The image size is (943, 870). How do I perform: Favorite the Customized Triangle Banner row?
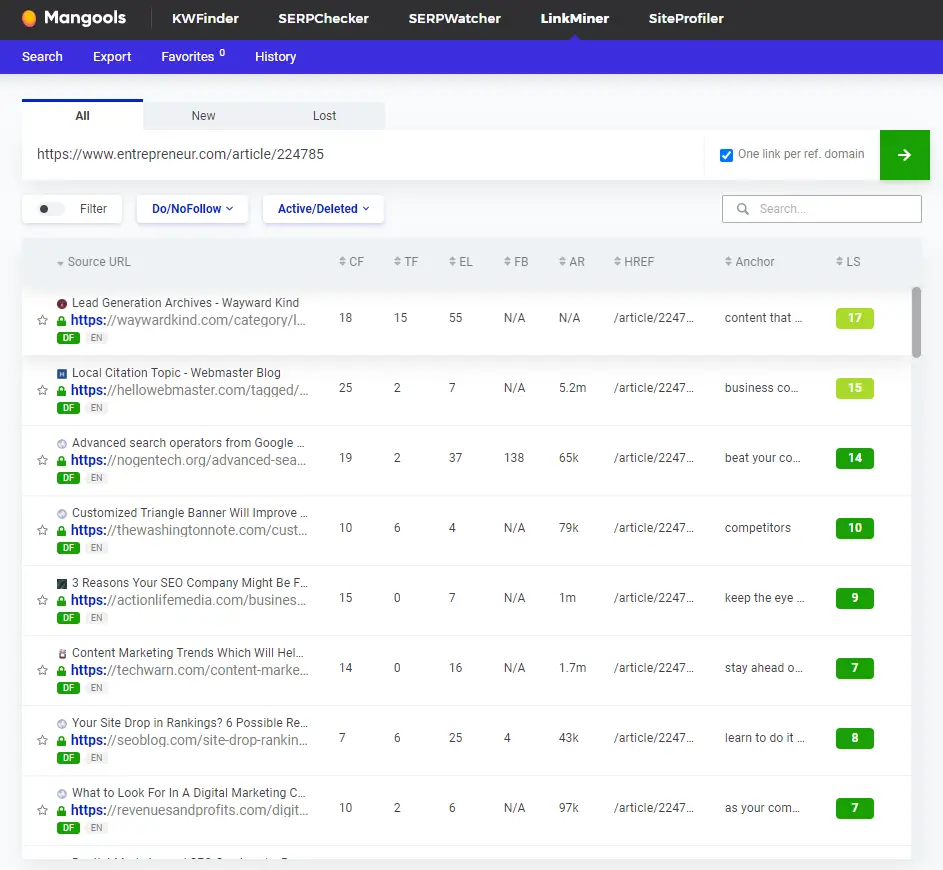click(42, 530)
